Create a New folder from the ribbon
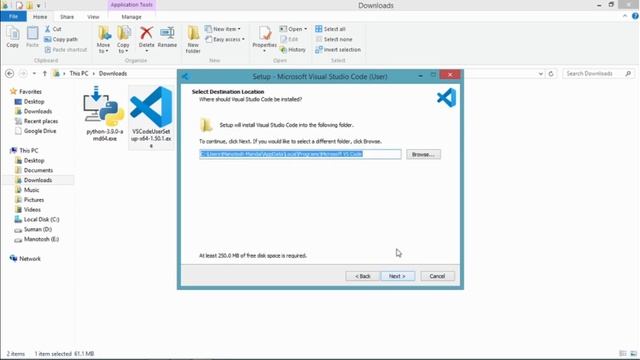 (x=193, y=40)
